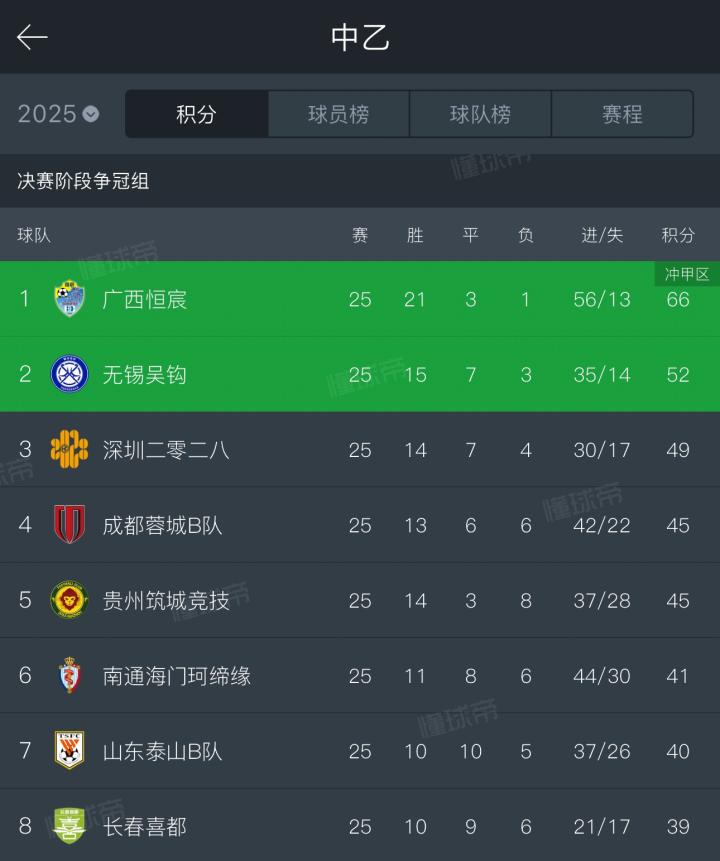Tap the 长春喜都 team logo
This screenshot has width=720, height=861.
pyautogui.click(x=70, y=826)
